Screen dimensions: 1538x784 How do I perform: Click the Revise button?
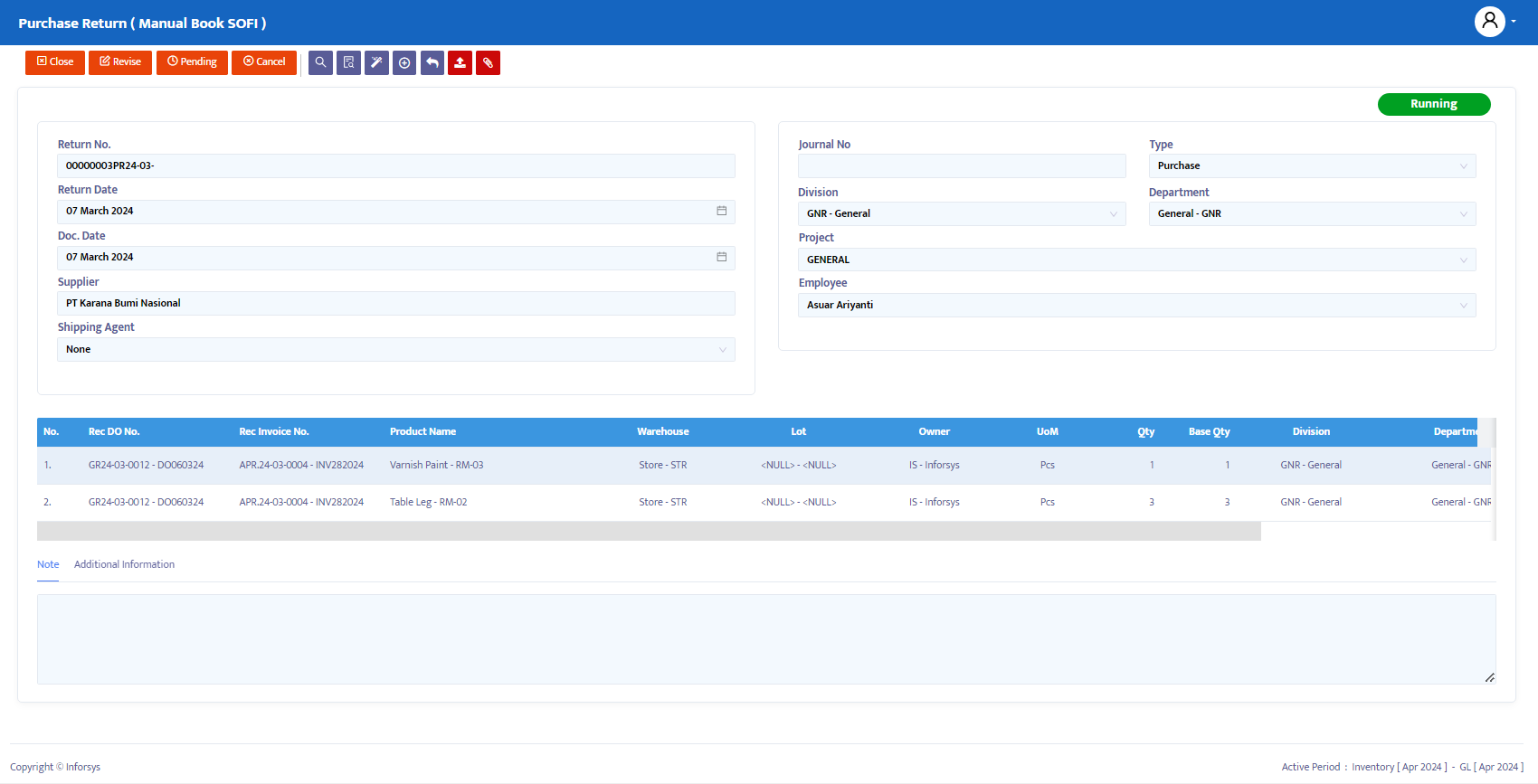120,62
